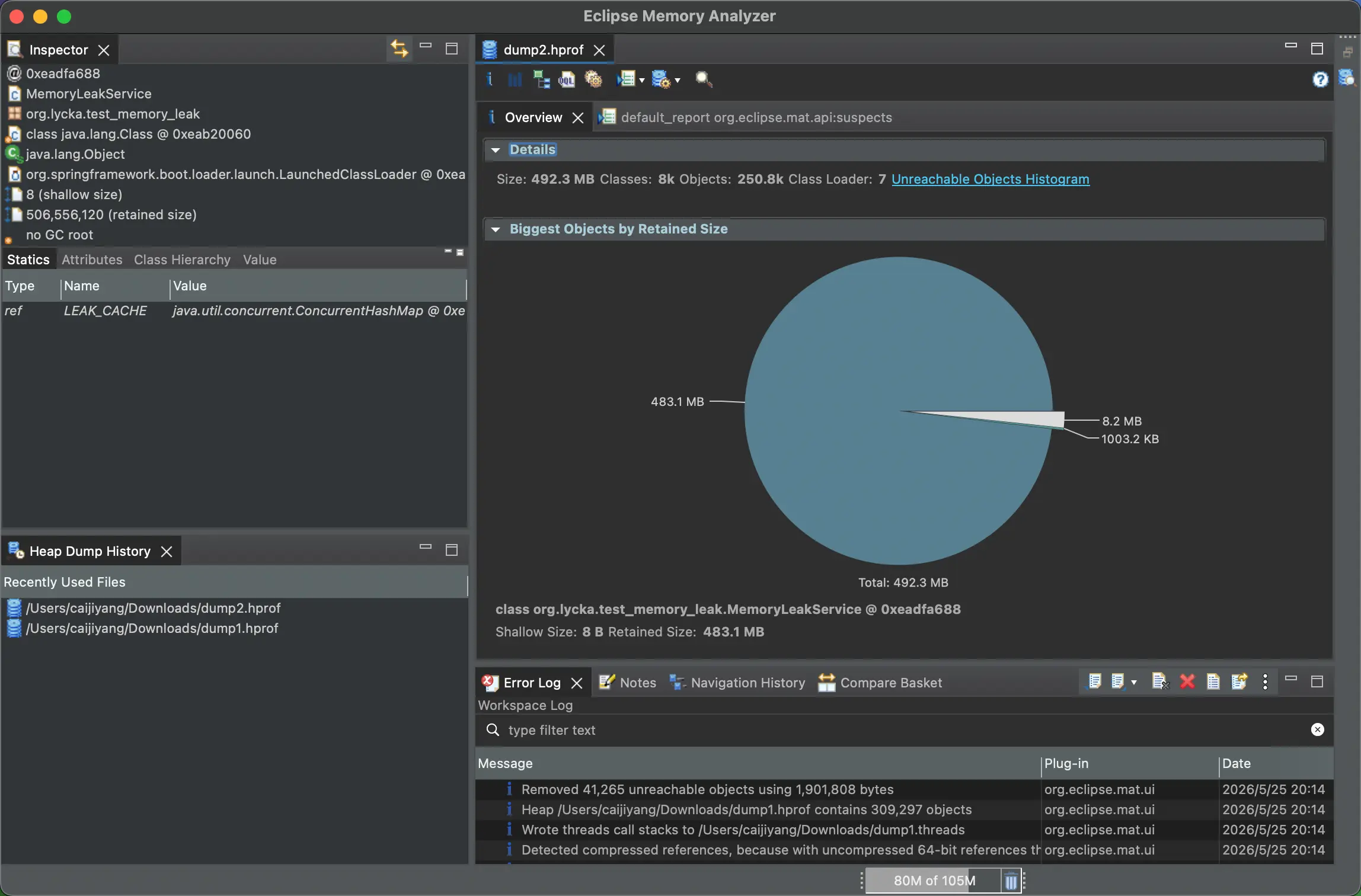Clear the filter text with the round X button
This screenshot has height=896, width=1361.
pos(1318,729)
